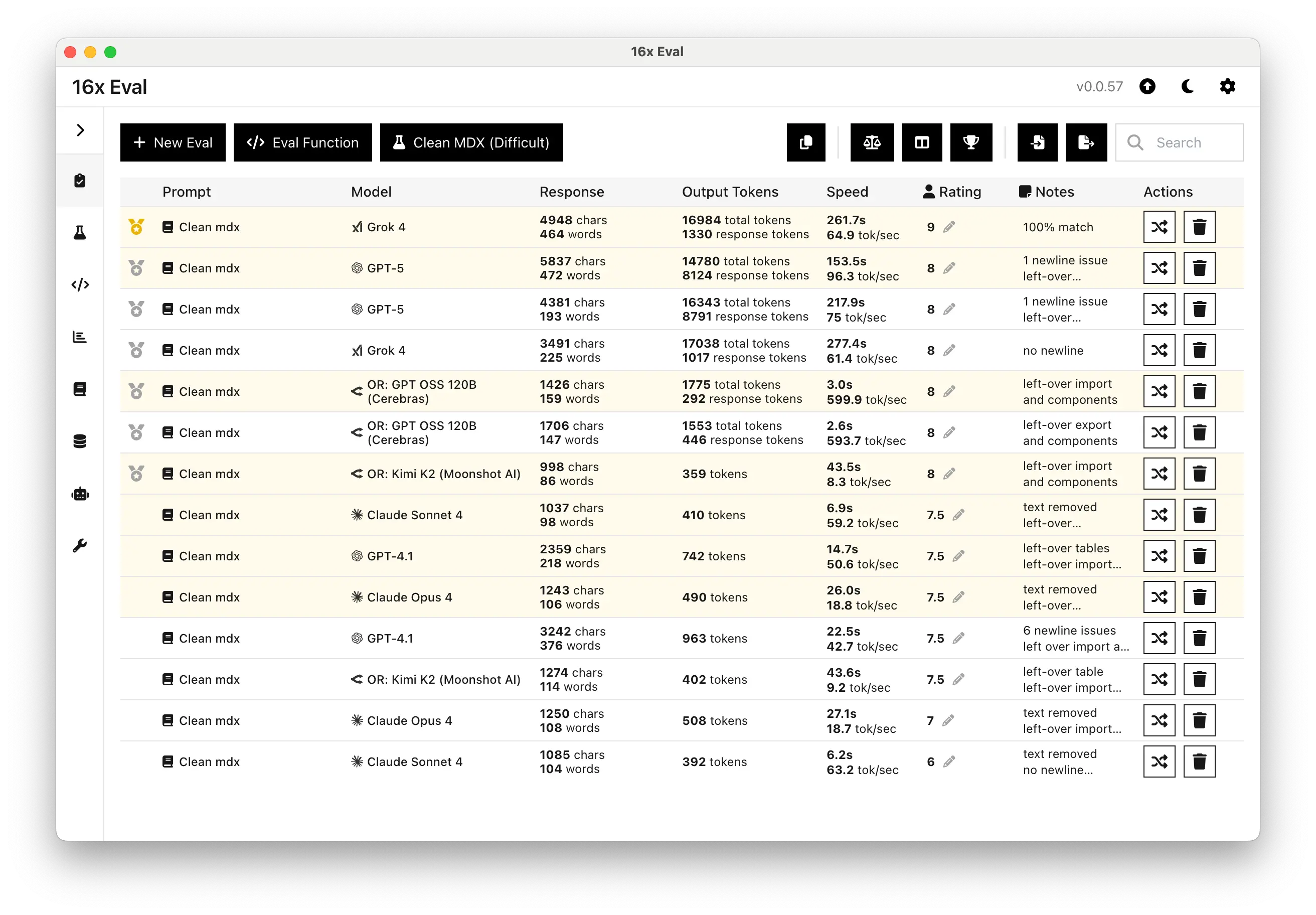Click the copy documents toolbar button
This screenshot has width=1316, height=915.
tap(805, 142)
